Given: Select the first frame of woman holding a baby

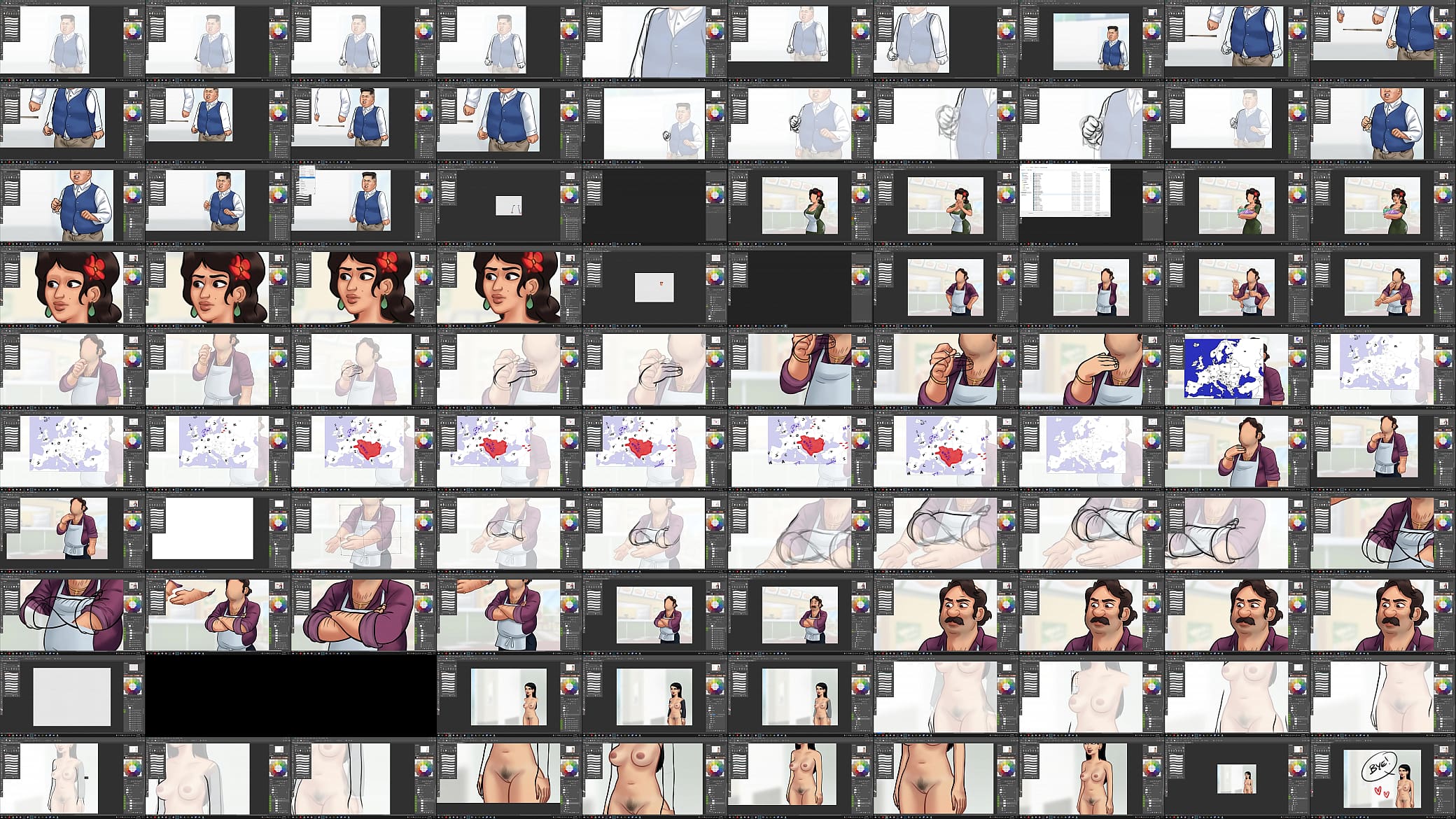Looking at the screenshot, I should [x=1238, y=205].
